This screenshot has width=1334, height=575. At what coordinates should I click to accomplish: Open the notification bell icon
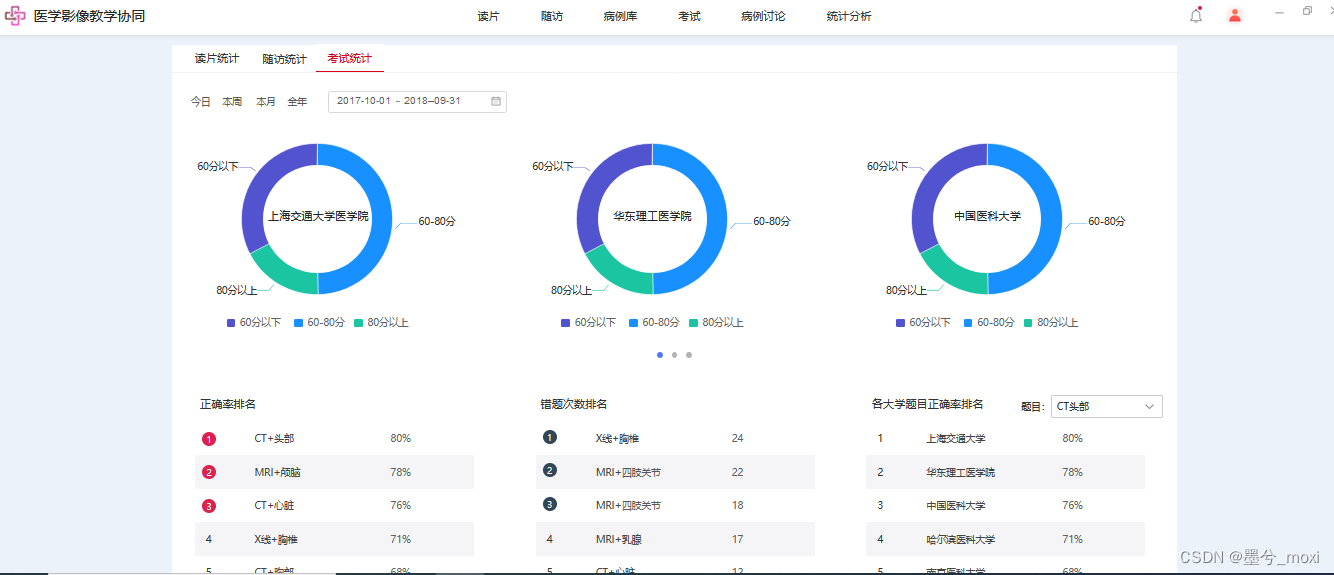click(x=1196, y=15)
